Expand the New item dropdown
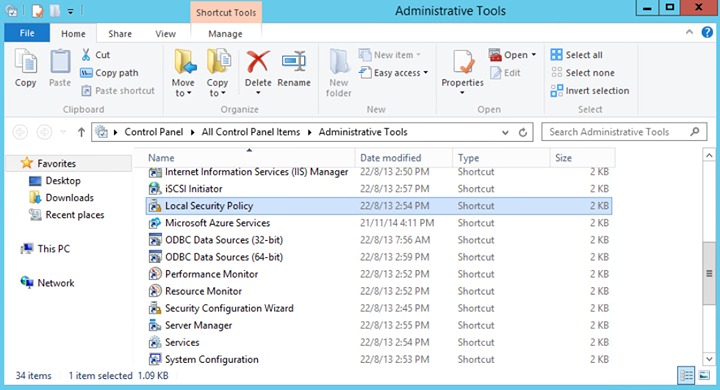This screenshot has width=720, height=390. (418, 55)
